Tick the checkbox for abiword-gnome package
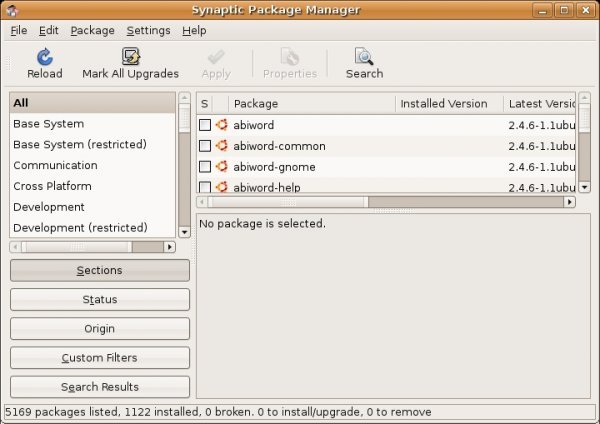 tap(205, 166)
